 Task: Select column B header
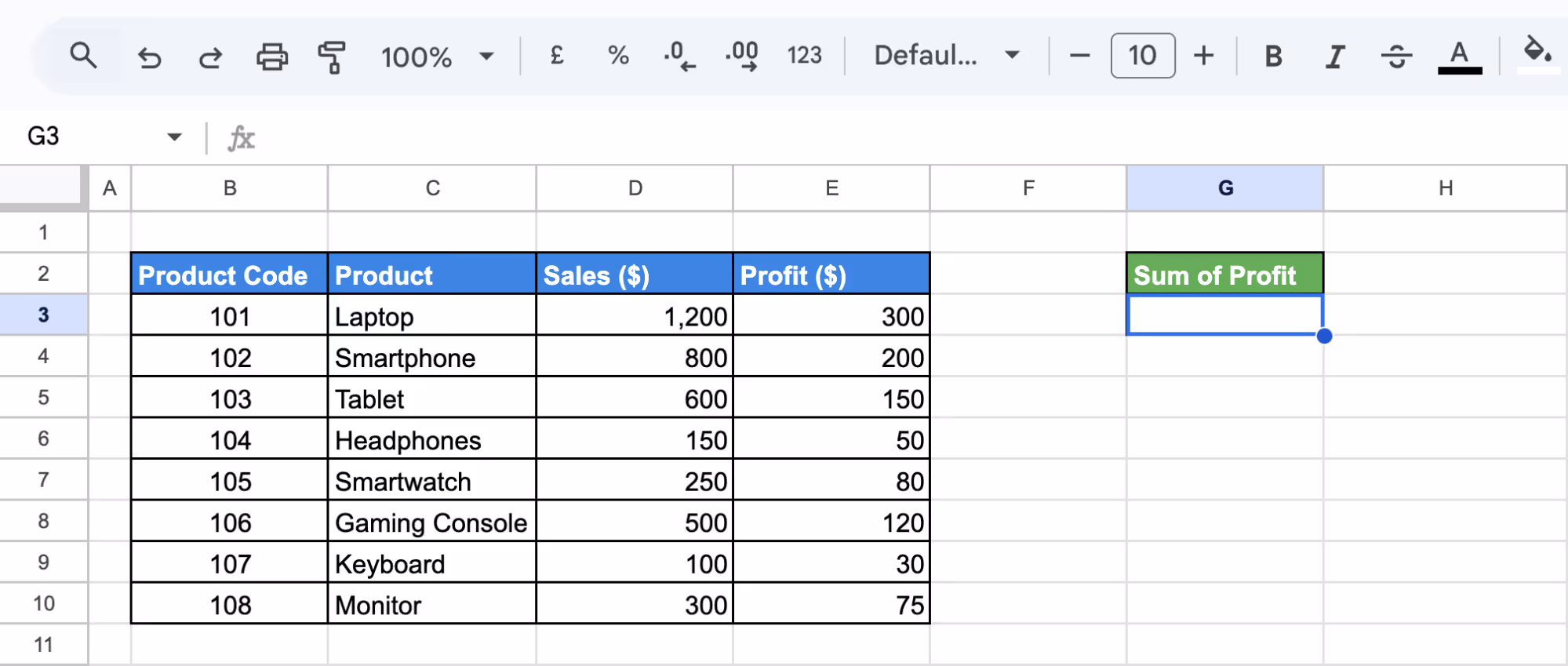(x=230, y=188)
